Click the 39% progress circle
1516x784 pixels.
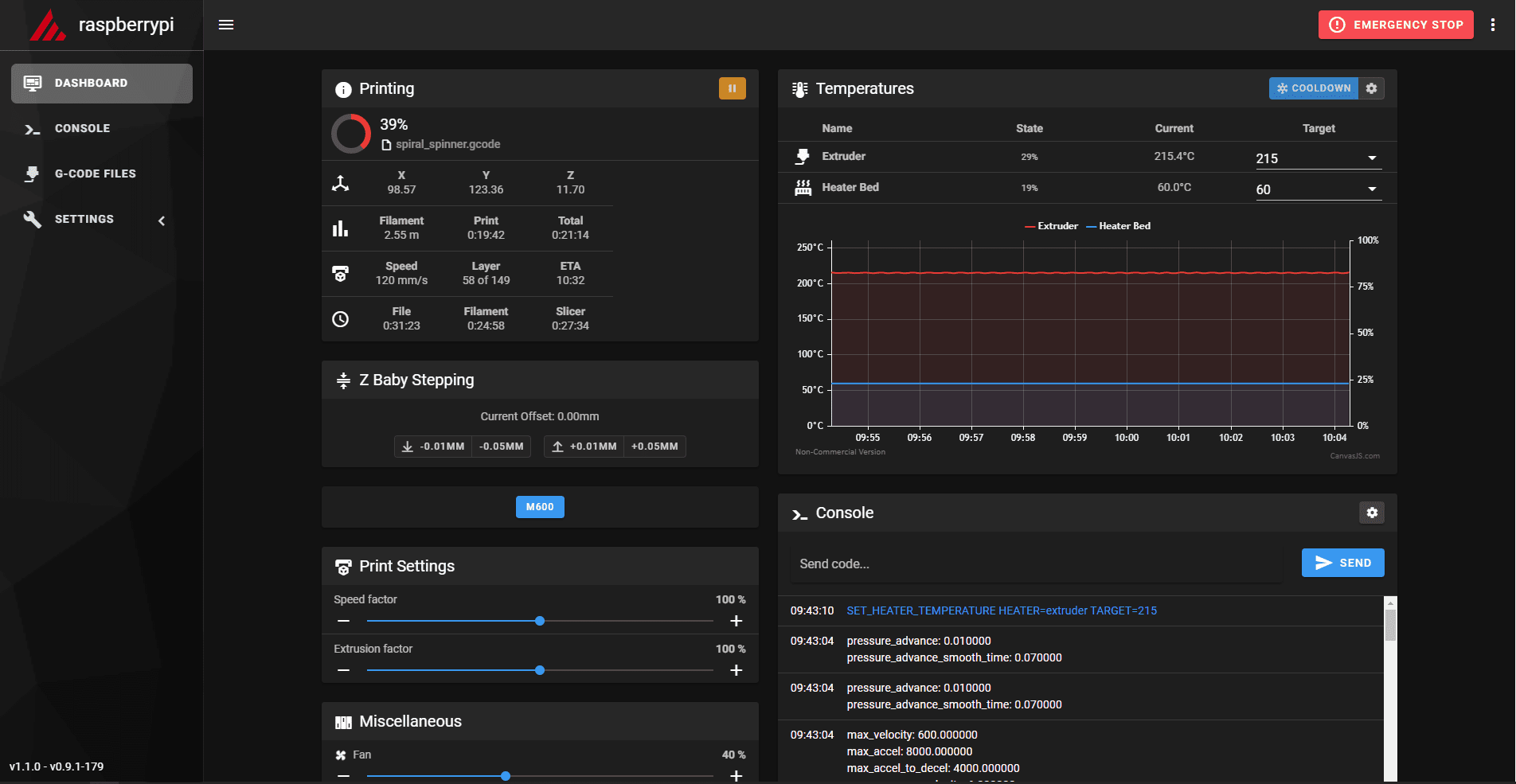click(x=351, y=133)
